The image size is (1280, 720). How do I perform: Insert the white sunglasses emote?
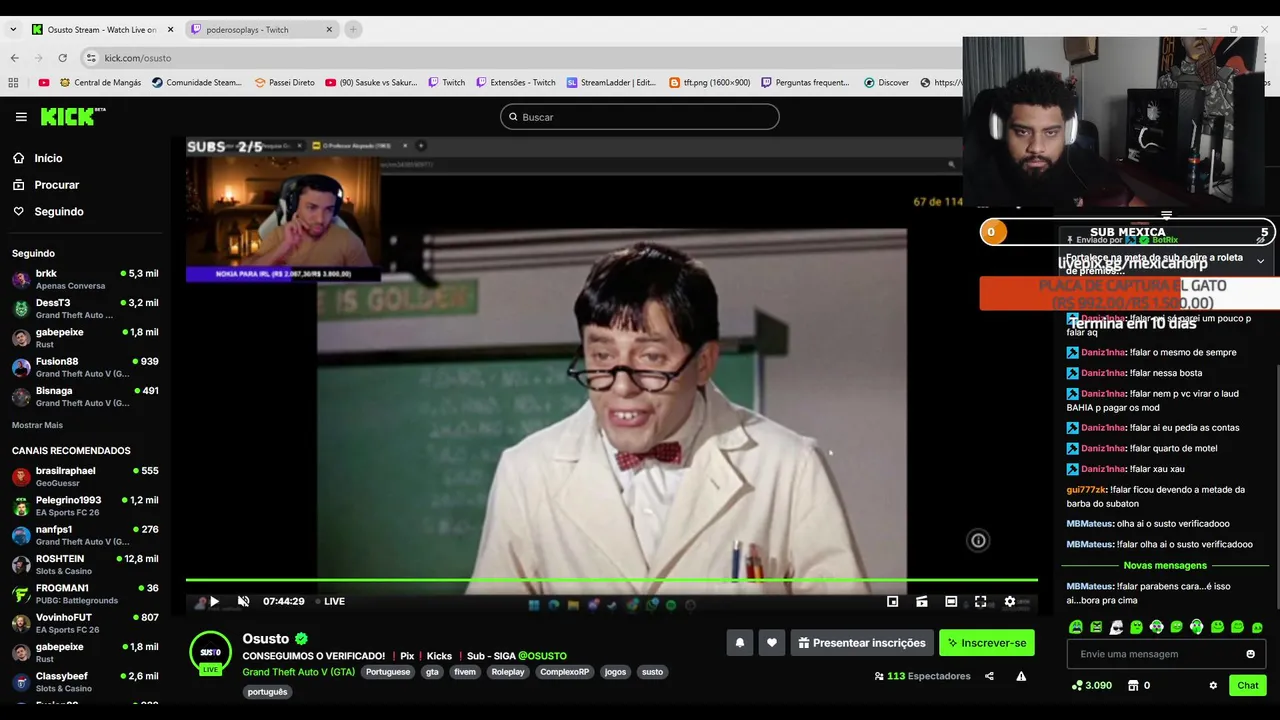click(x=1116, y=627)
